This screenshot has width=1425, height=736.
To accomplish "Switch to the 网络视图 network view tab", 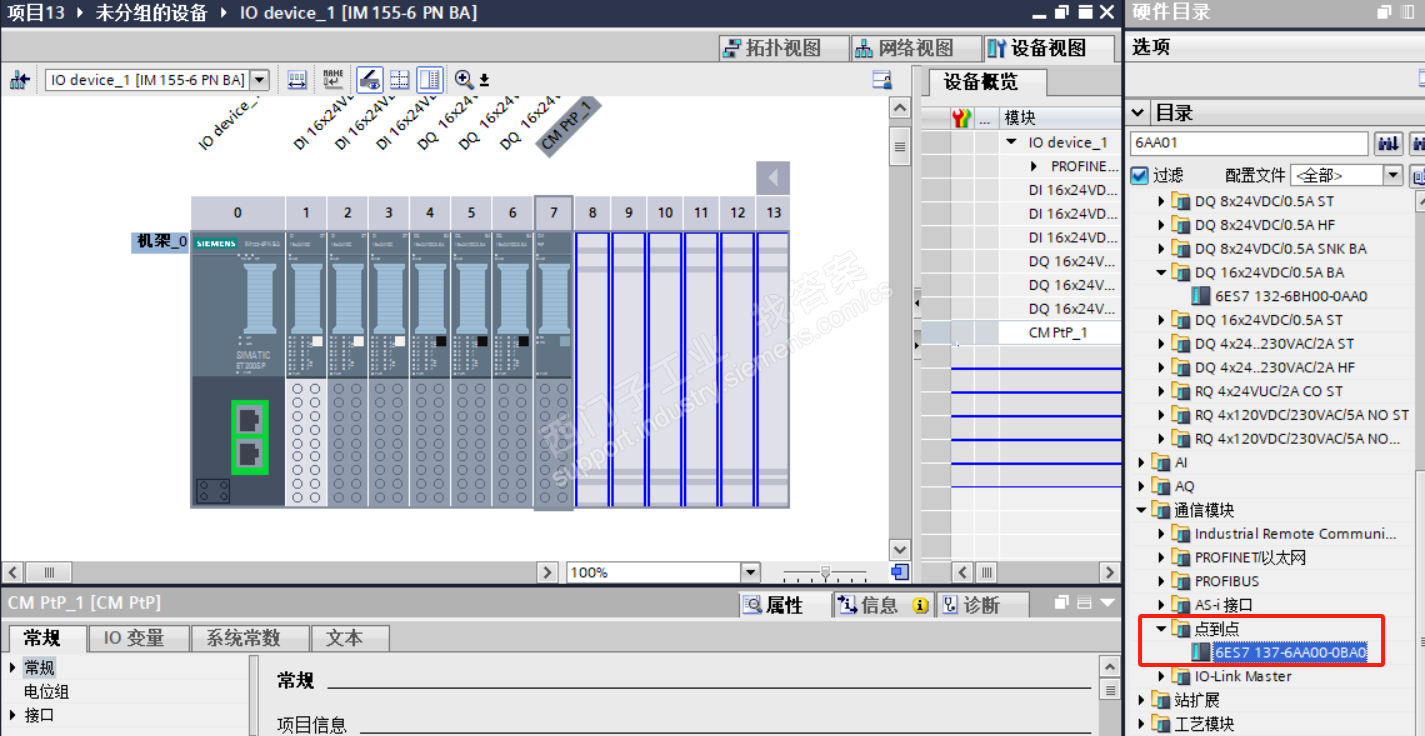I will (x=904, y=48).
